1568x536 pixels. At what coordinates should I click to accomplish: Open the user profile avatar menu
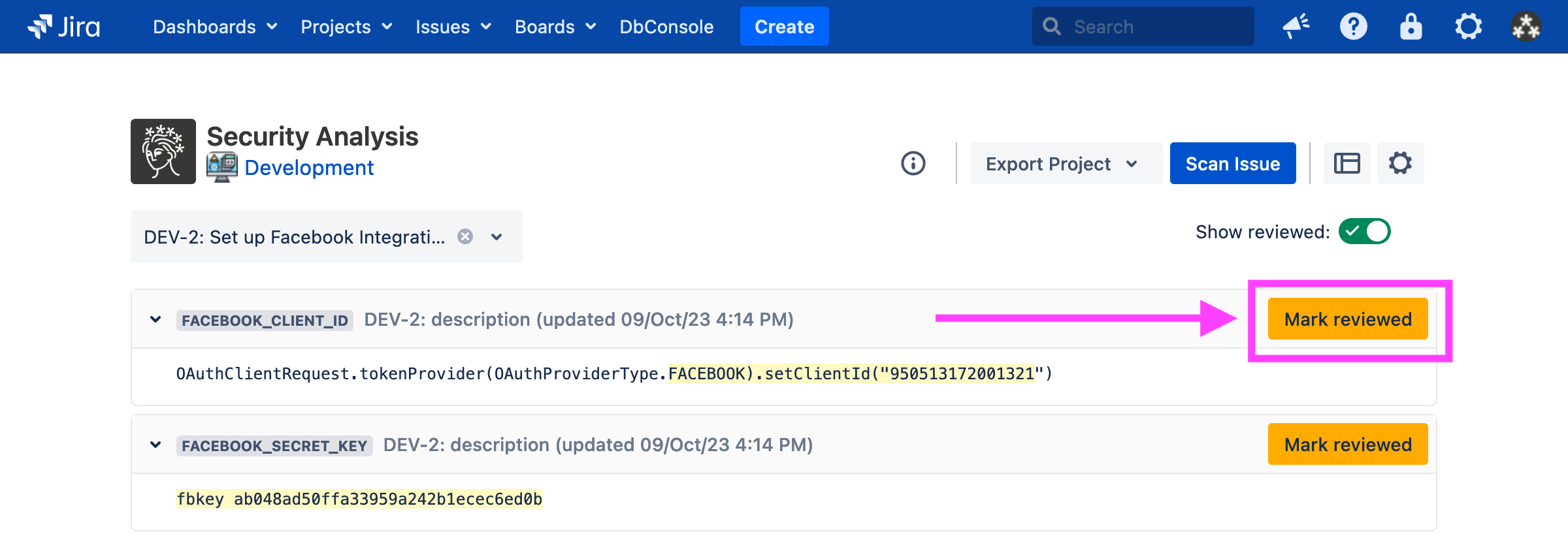pyautogui.click(x=1526, y=27)
